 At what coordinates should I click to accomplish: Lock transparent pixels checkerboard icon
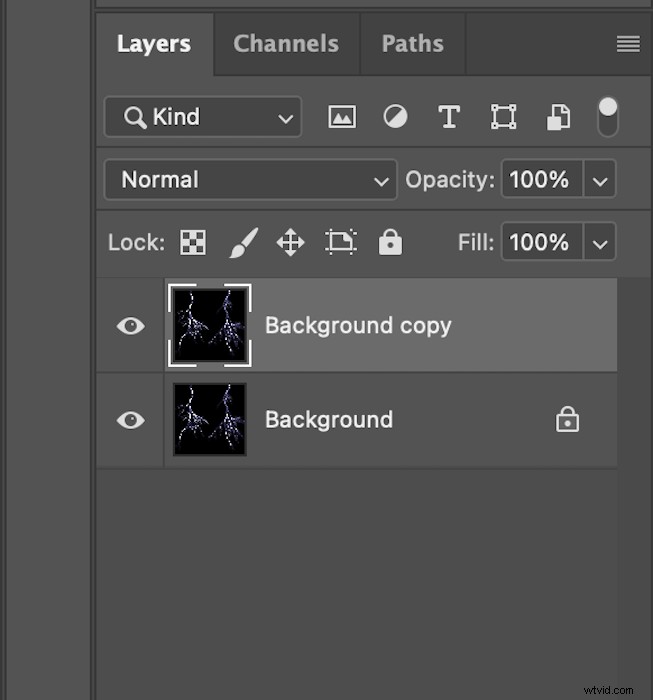[192, 242]
